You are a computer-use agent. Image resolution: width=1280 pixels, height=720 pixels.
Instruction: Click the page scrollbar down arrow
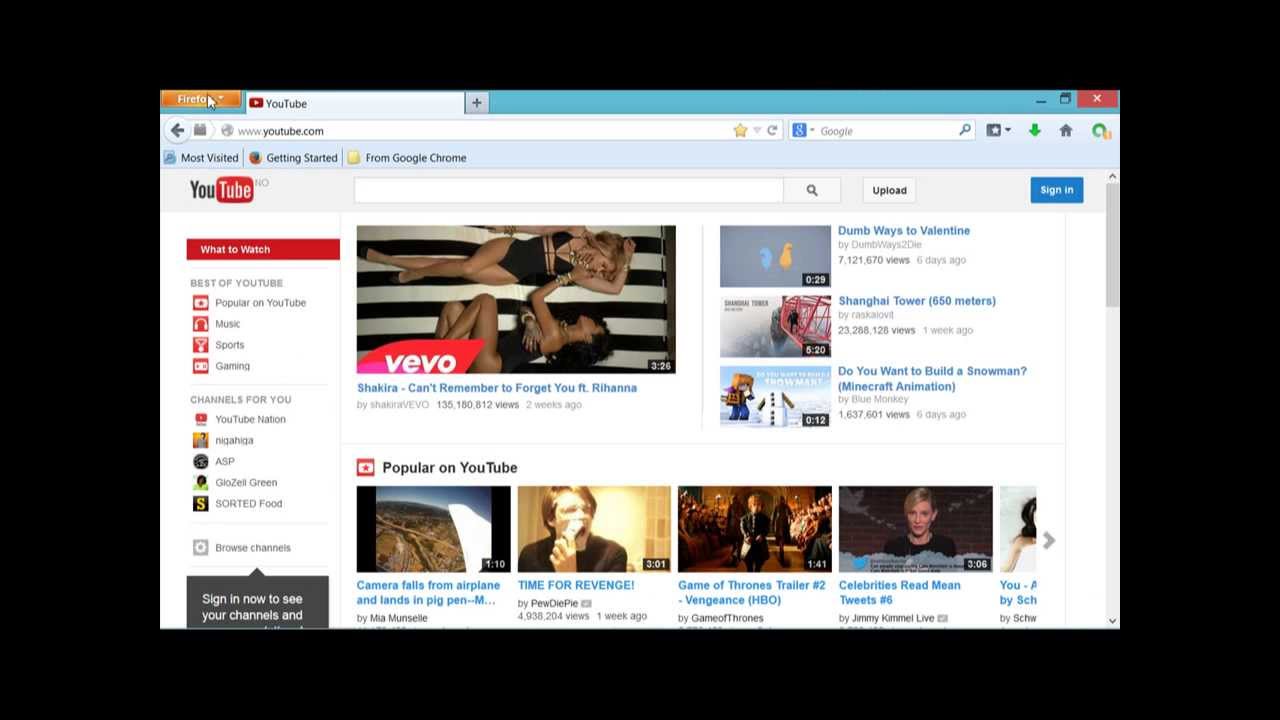(x=1112, y=621)
